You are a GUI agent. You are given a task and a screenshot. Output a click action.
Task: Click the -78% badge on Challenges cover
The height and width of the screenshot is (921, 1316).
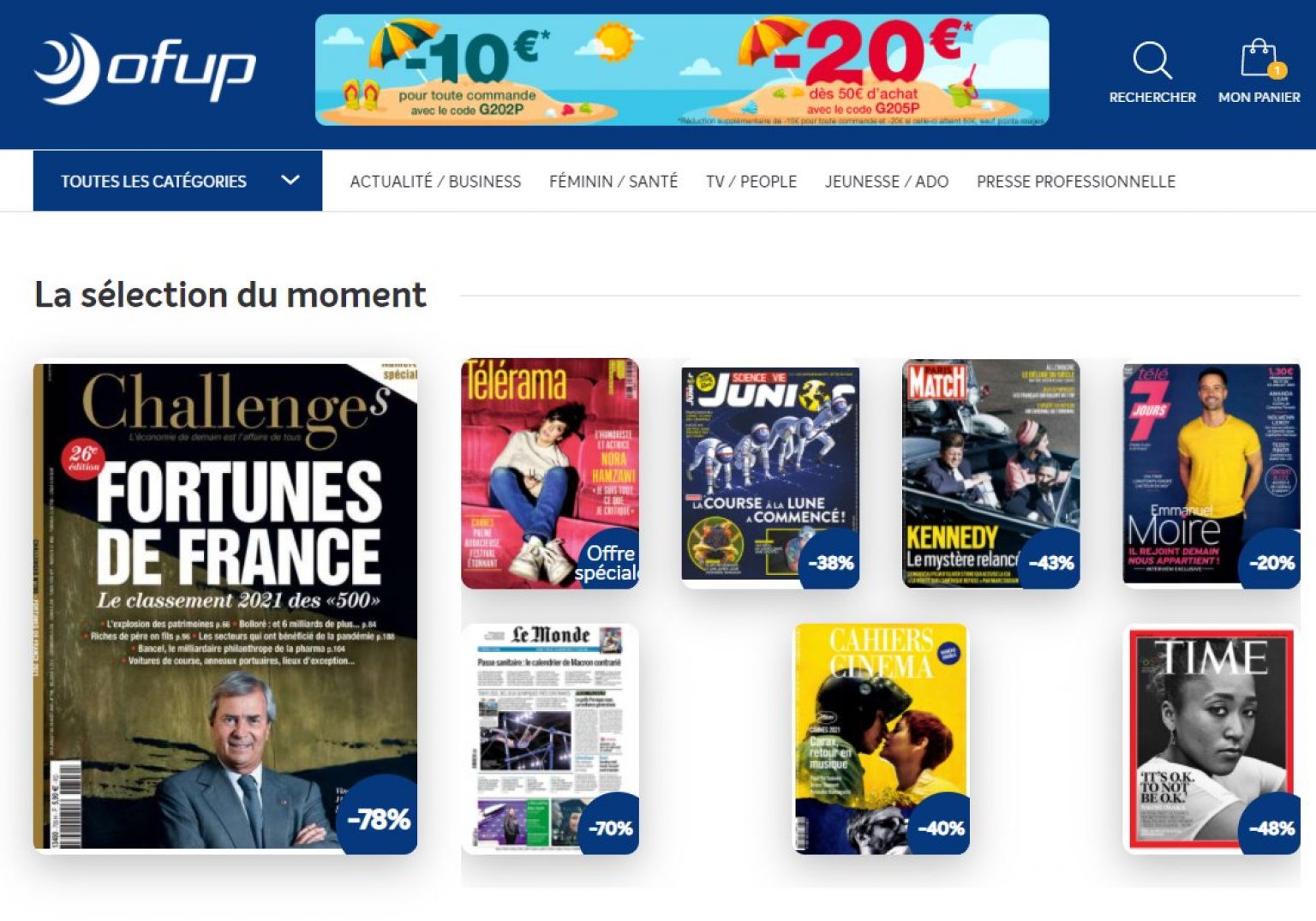[378, 818]
